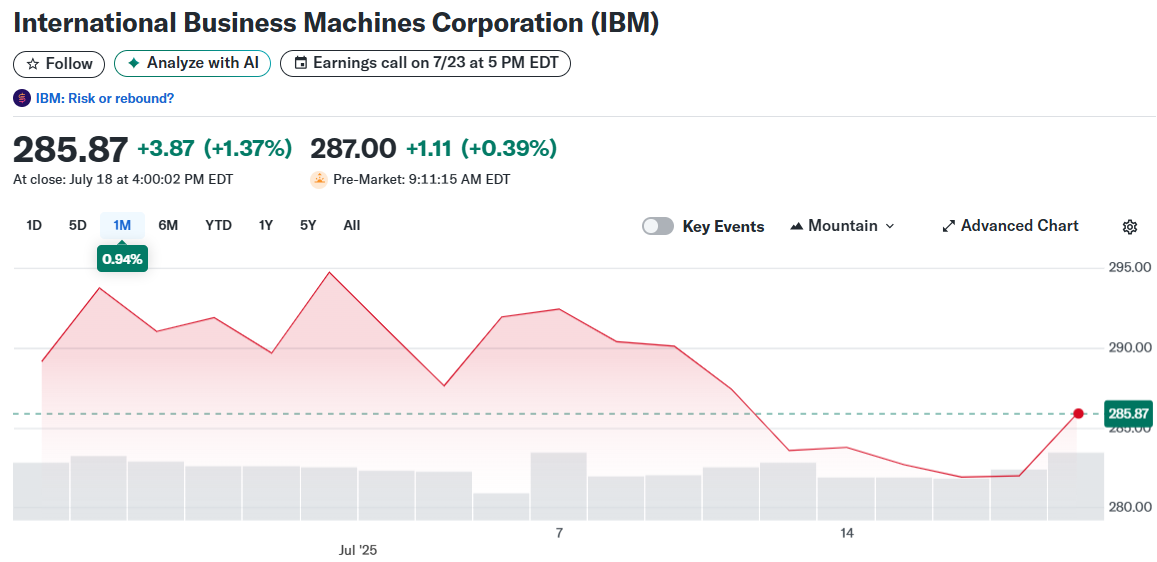Screen dimensions: 1157x562
Task: Click the '14' date axis label
Action: [x=846, y=532]
